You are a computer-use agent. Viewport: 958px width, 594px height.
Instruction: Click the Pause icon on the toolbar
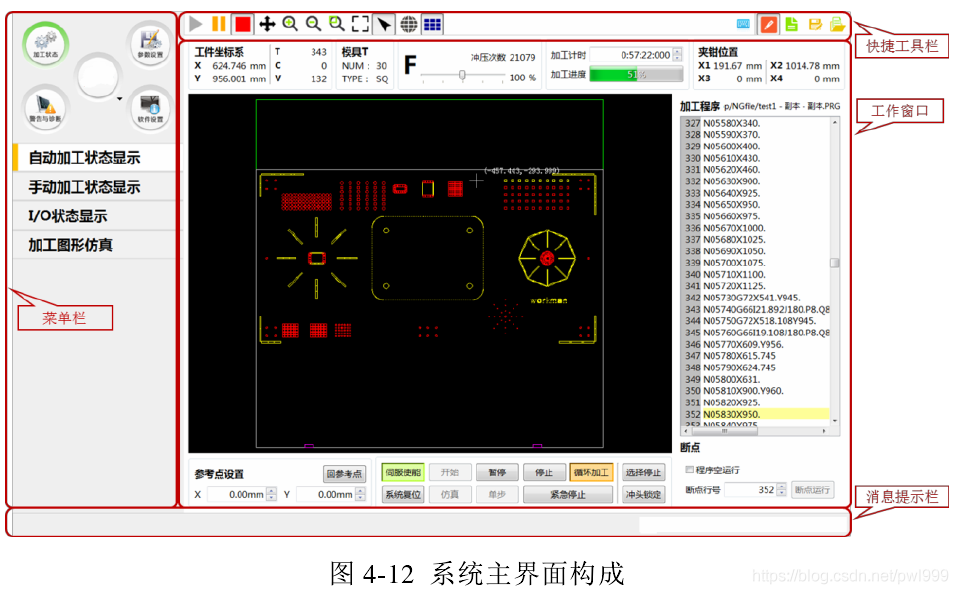(217, 24)
